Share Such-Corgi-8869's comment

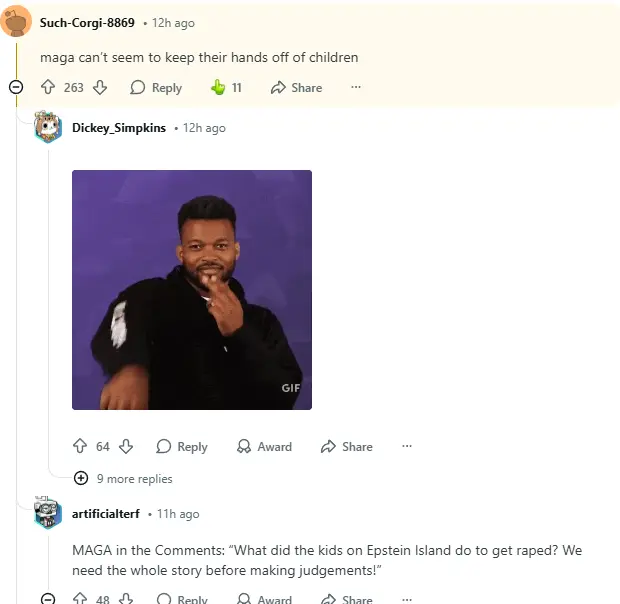[297, 87]
